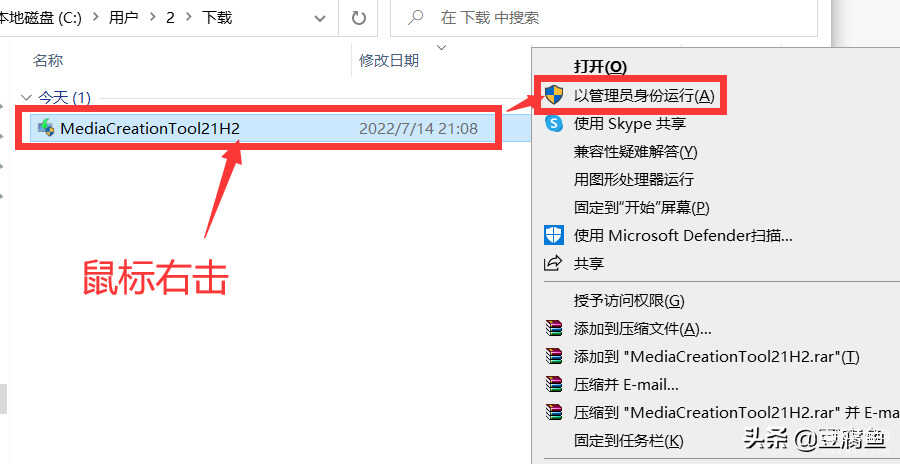The height and width of the screenshot is (464, 900).
Task: Expand the chevron between 本地磁盘 (C:) and 用户
Action: (x=95, y=18)
